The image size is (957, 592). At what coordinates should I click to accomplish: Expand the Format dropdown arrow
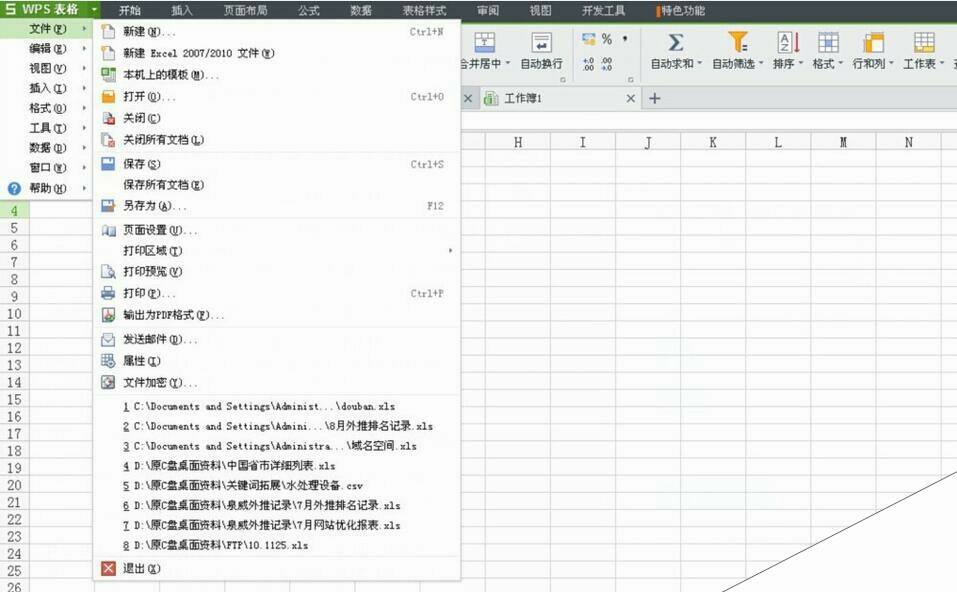coord(840,63)
